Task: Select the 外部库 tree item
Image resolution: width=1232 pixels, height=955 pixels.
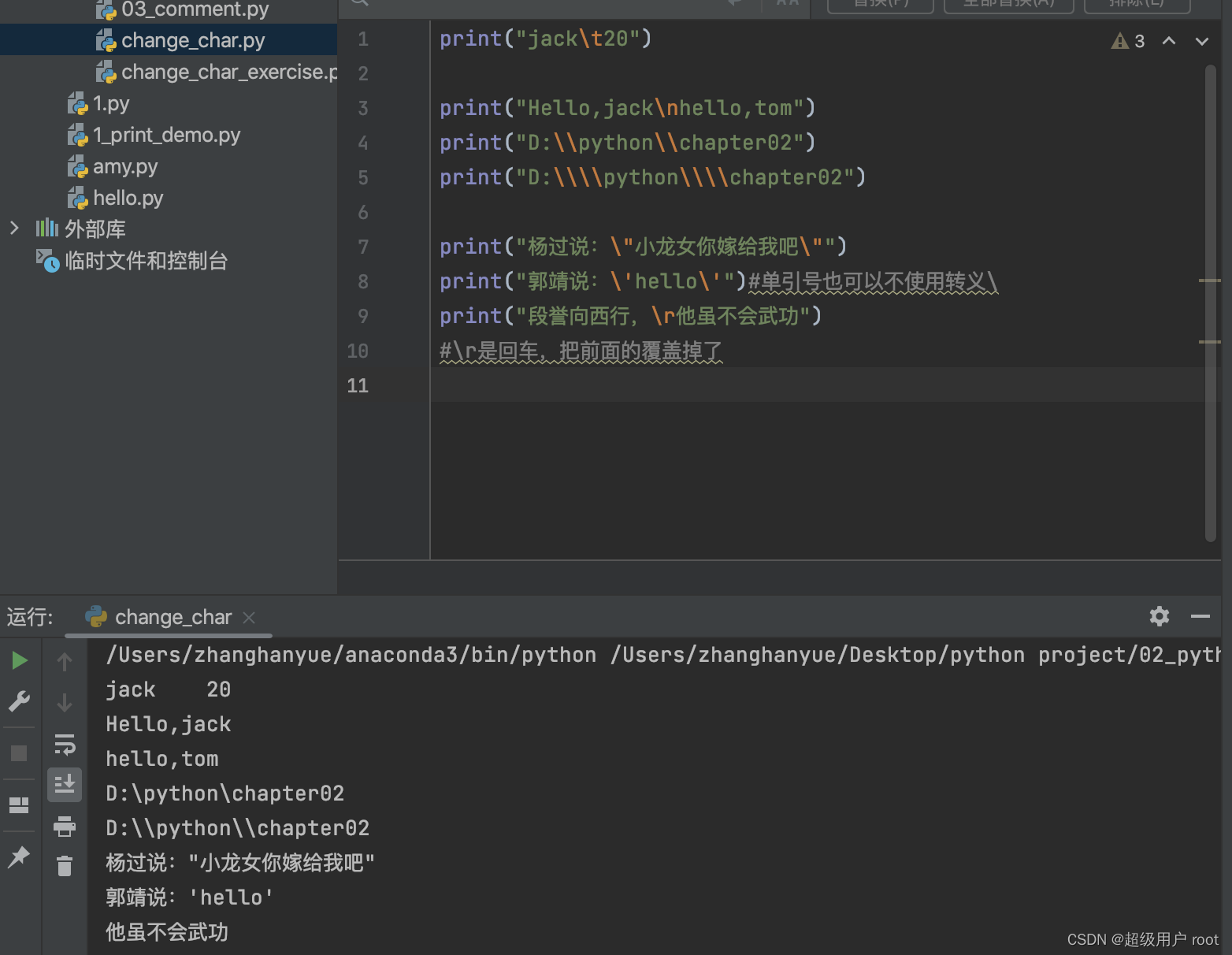Action: pos(95,229)
